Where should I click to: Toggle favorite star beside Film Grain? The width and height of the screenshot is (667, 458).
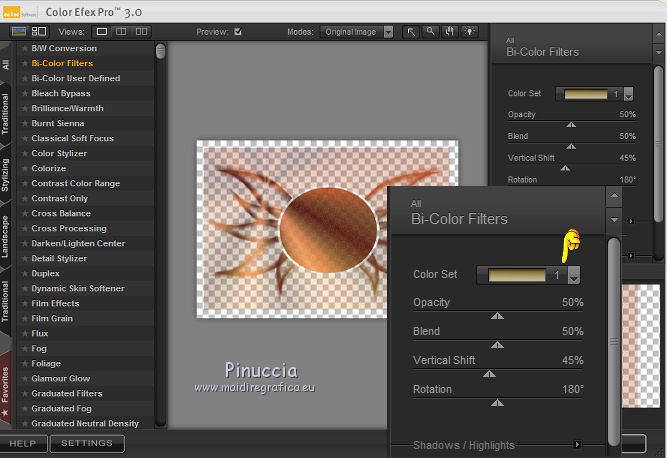pyautogui.click(x=24, y=319)
